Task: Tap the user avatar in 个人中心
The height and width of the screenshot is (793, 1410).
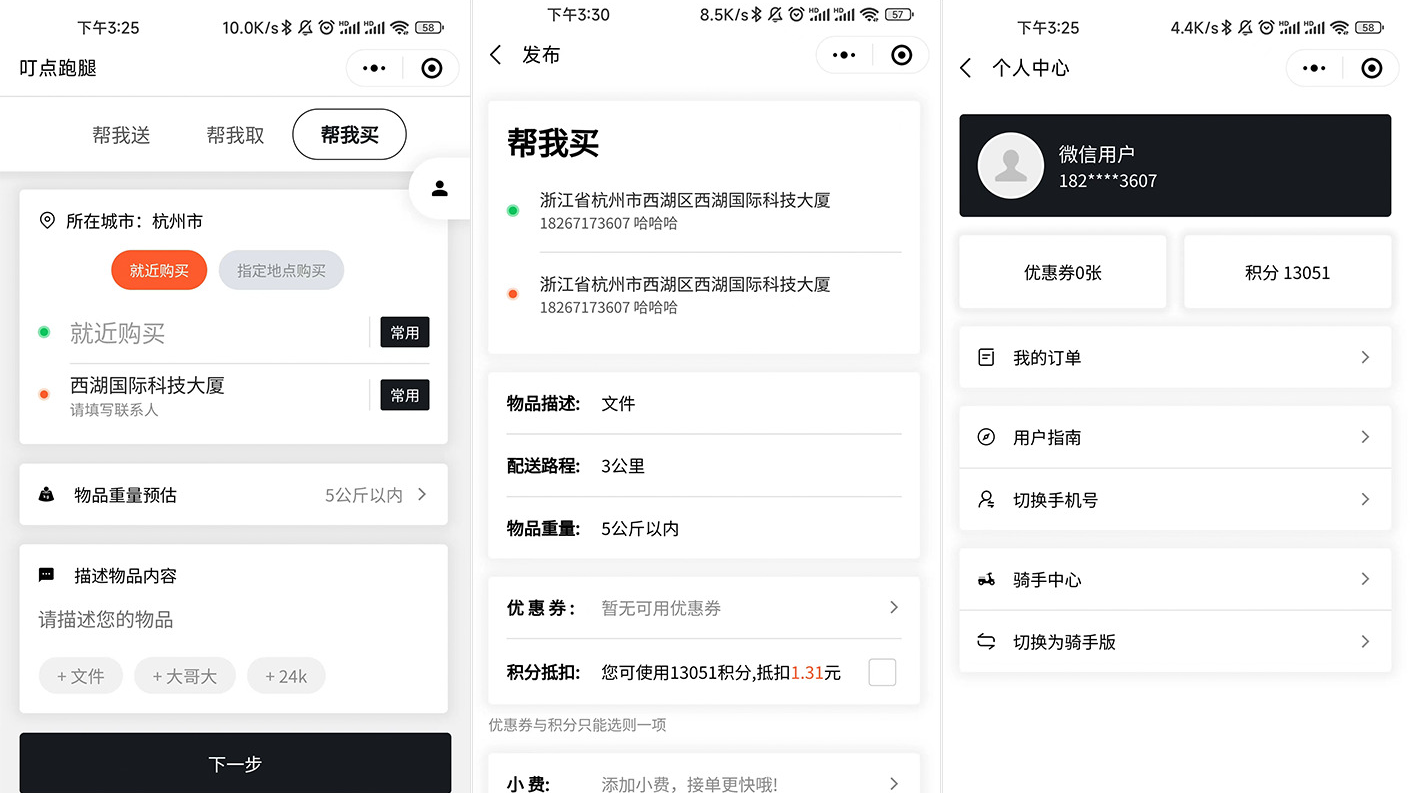Action: (x=1011, y=165)
